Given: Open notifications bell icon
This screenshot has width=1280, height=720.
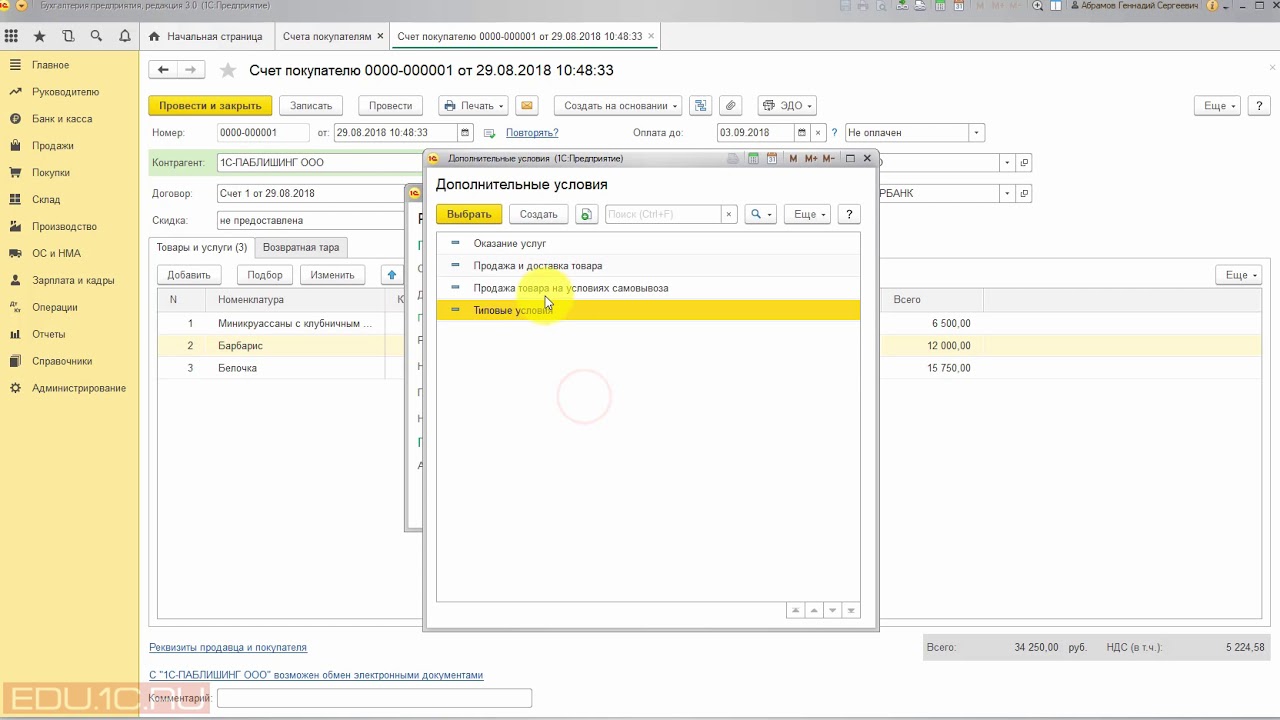Looking at the screenshot, I should 125,36.
